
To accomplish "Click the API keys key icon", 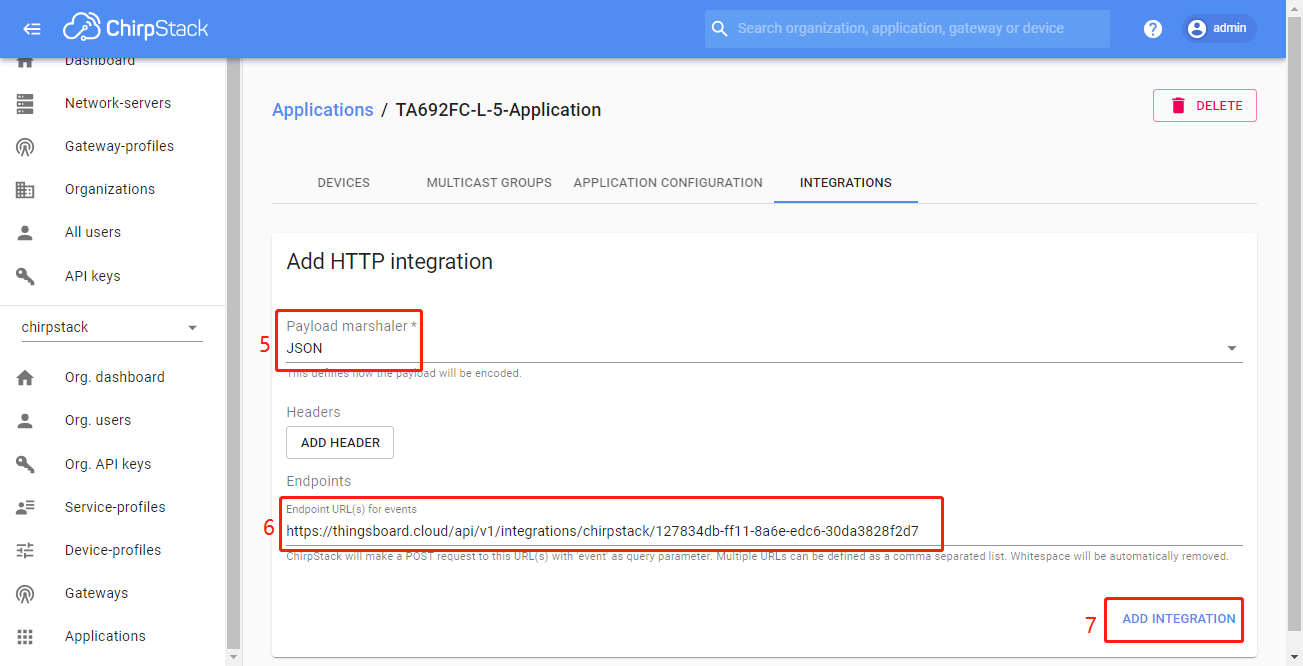I will tap(25, 276).
